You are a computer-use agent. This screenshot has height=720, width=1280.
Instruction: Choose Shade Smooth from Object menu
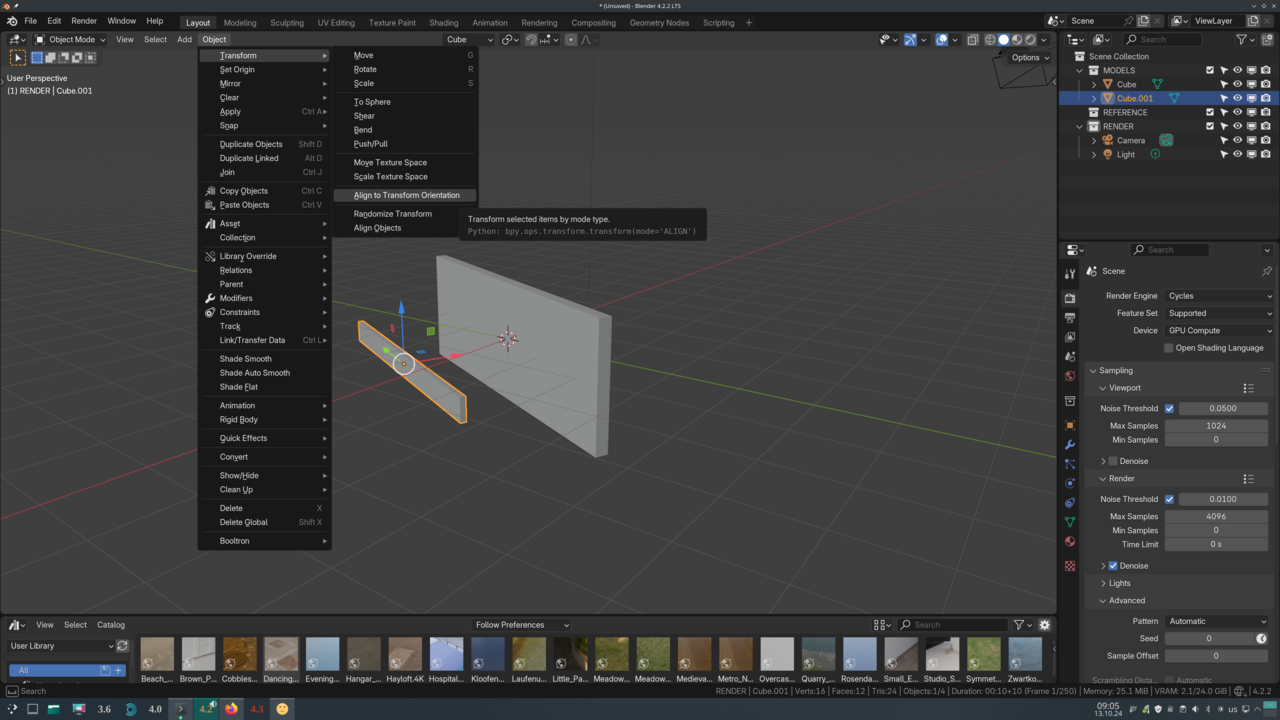(265, 359)
